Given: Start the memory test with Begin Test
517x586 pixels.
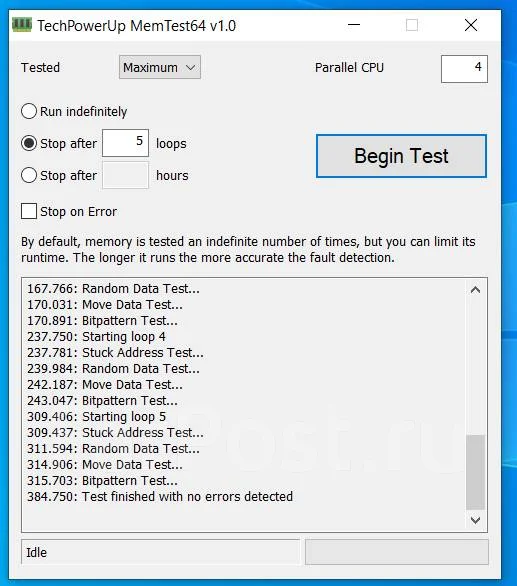Looking at the screenshot, I should click(x=401, y=156).
